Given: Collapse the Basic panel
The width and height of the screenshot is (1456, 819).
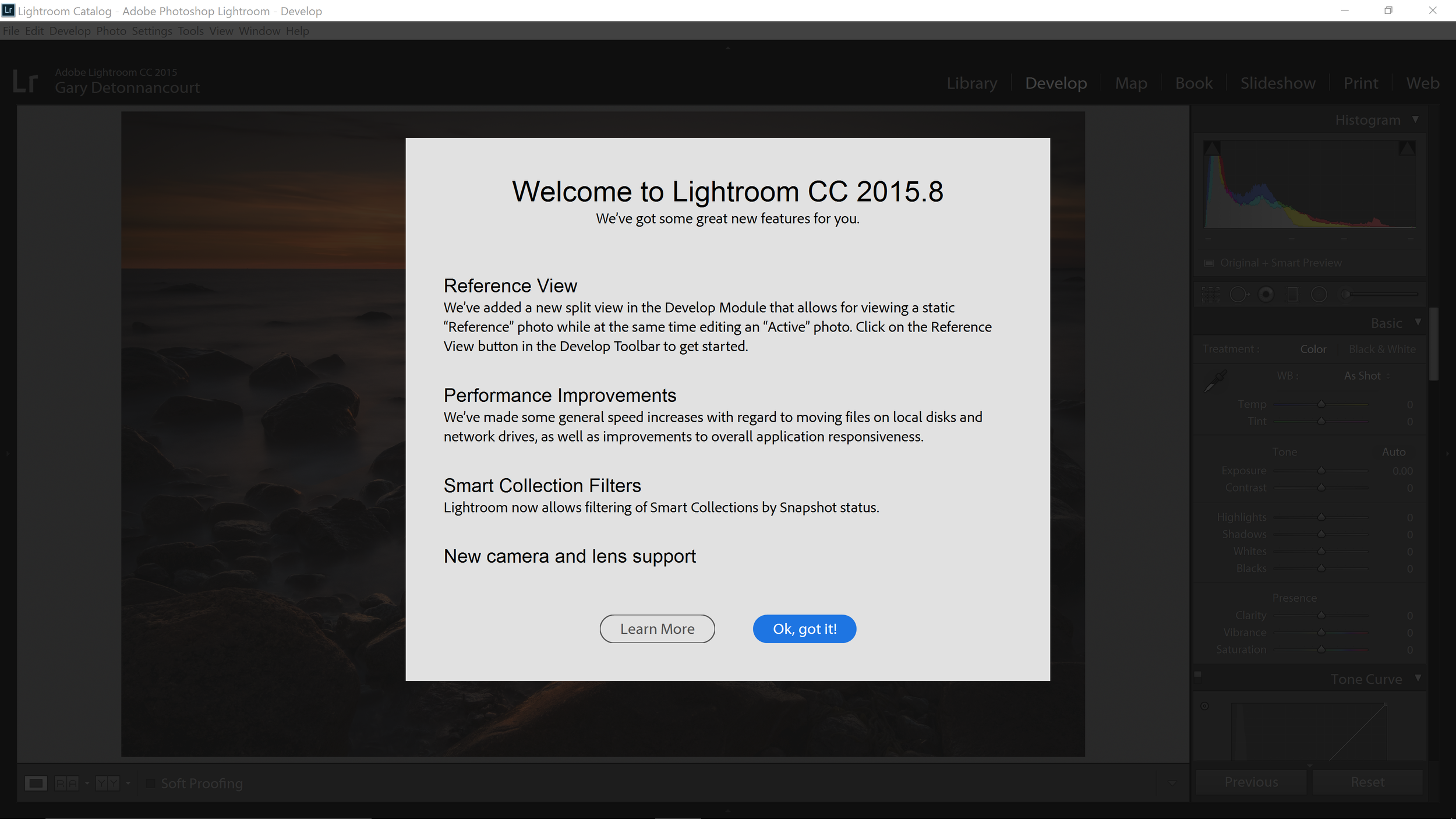Looking at the screenshot, I should 1418,322.
